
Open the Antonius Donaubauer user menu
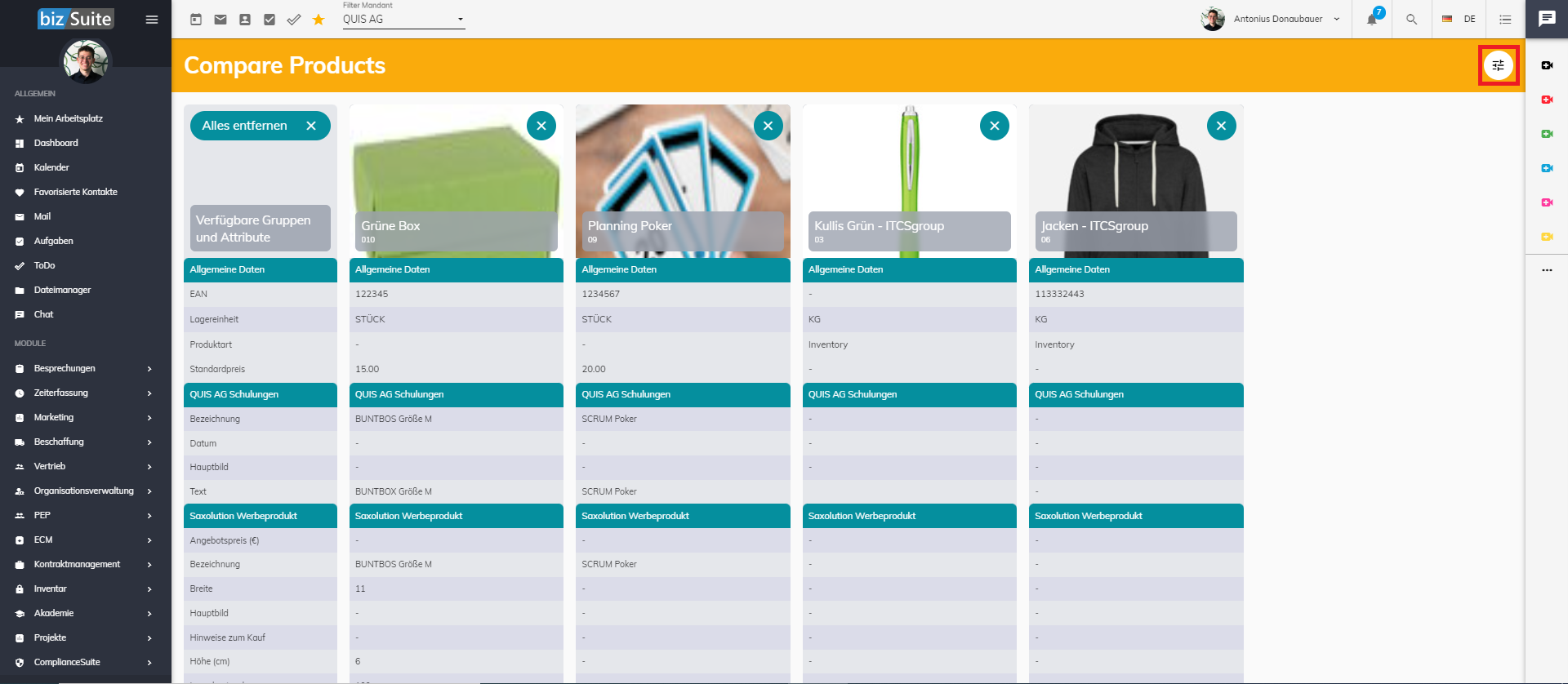1271,19
